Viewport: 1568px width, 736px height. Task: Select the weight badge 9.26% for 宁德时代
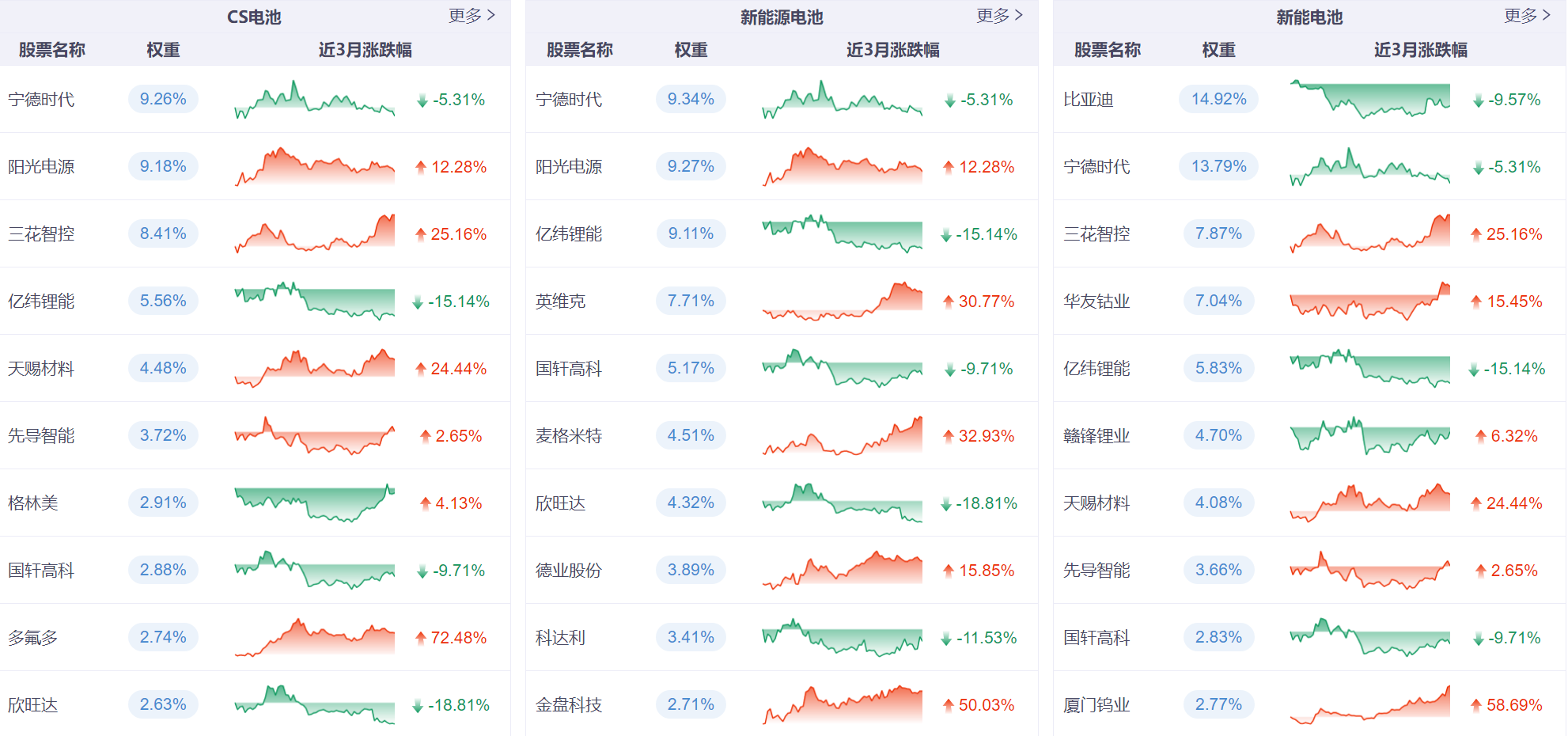coord(162,100)
